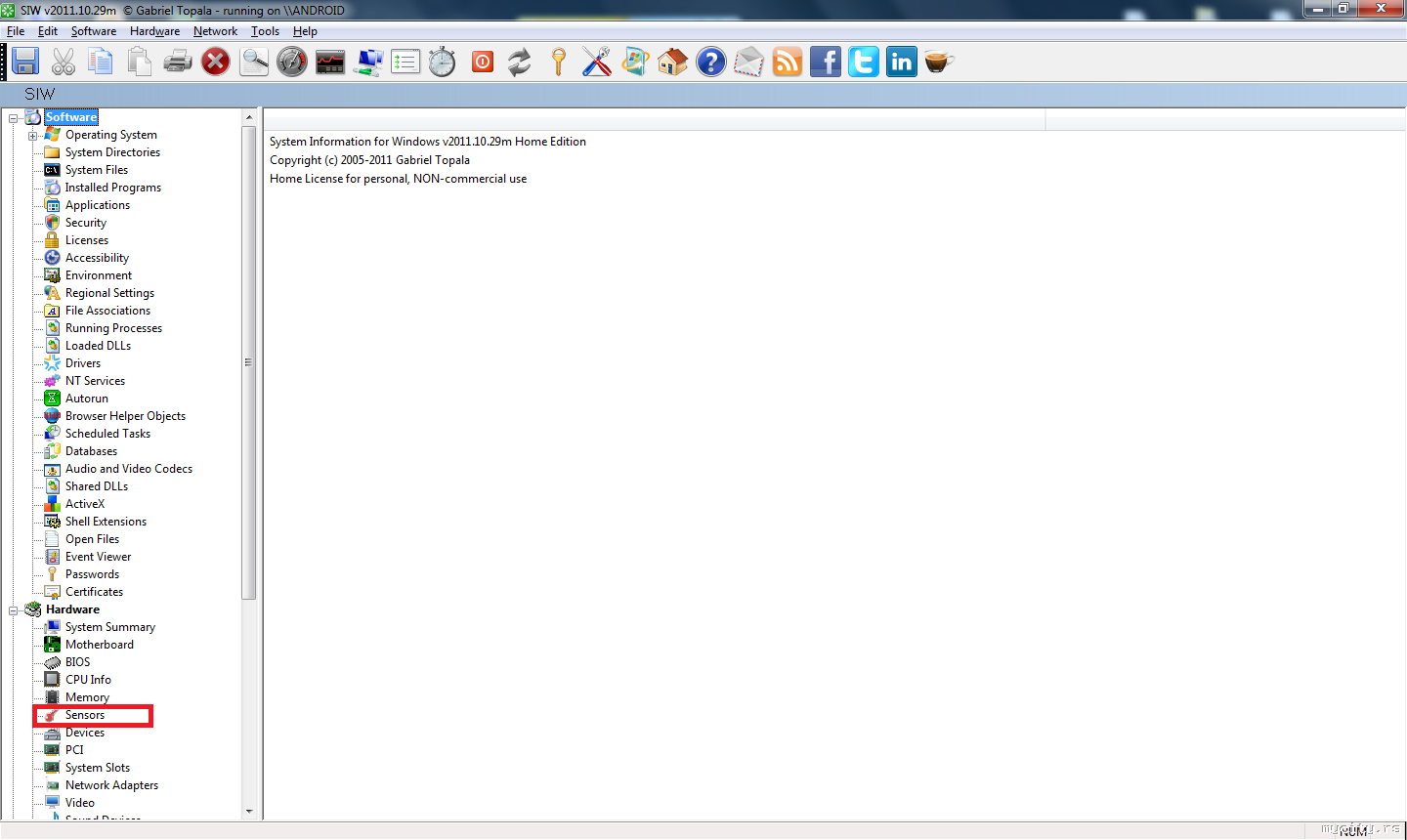Click the checklist toolbar icon
This screenshot has height=840, width=1407.
tap(405, 62)
